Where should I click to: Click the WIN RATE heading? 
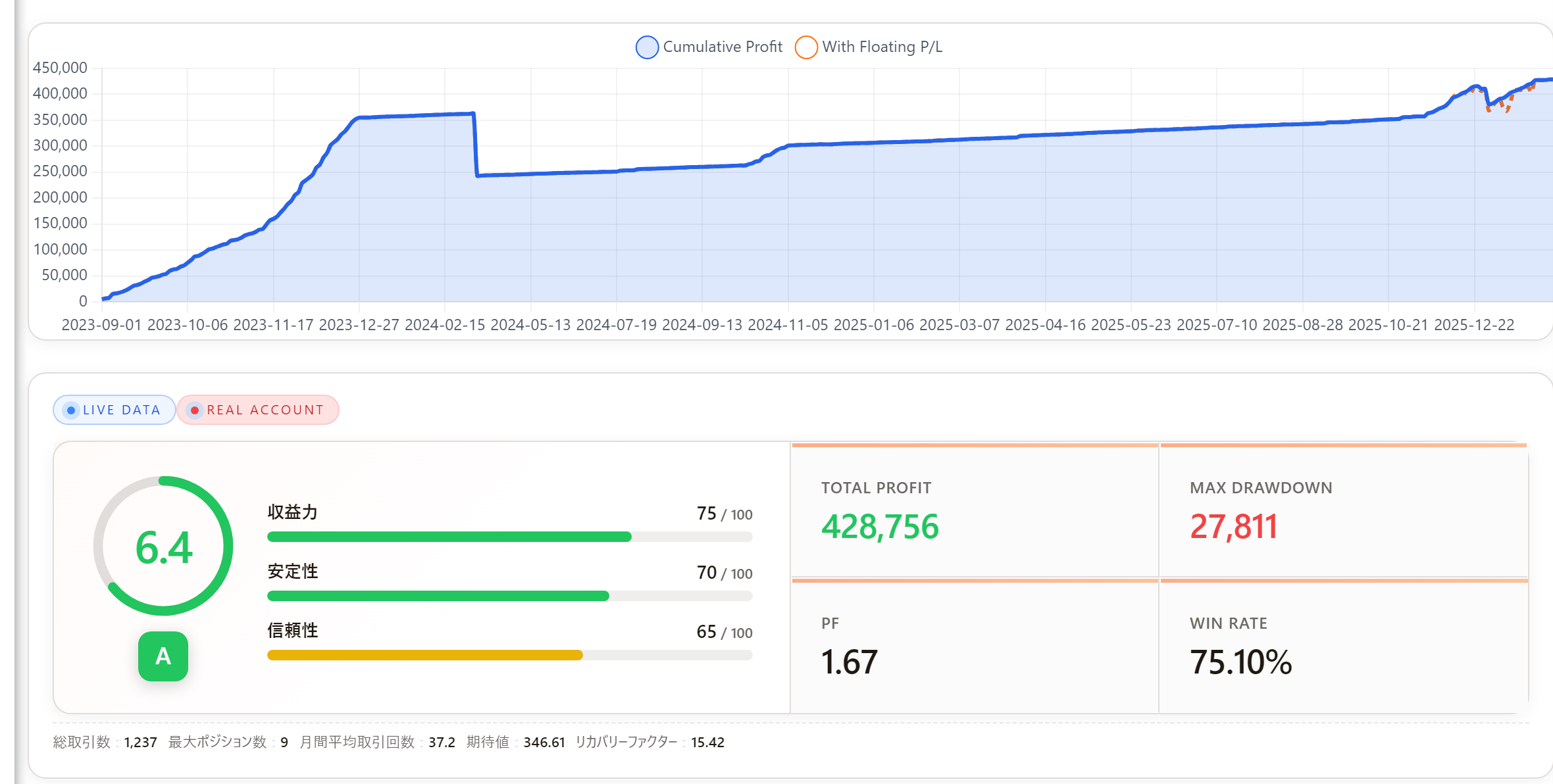(x=1229, y=624)
